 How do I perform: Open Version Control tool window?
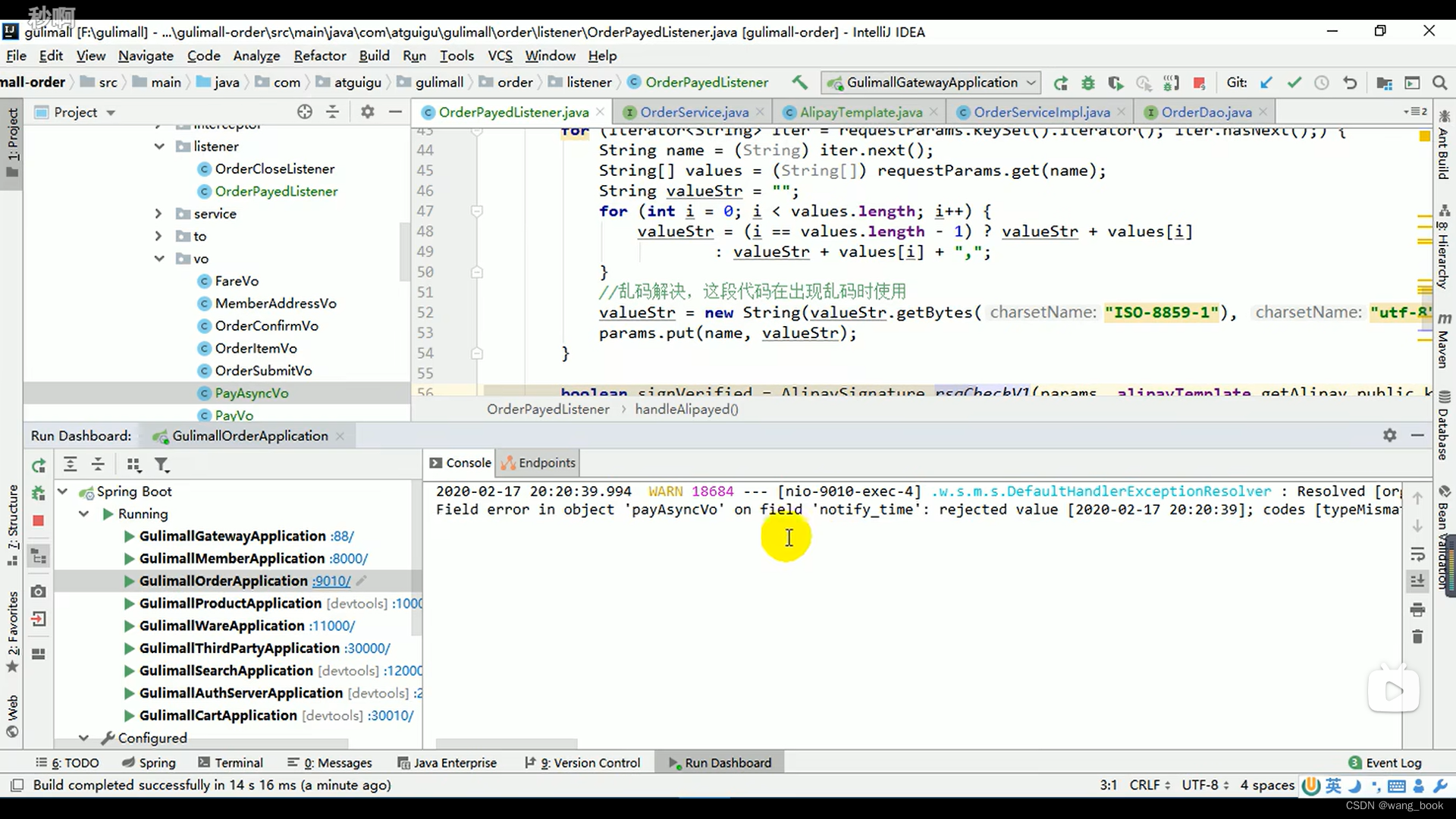click(x=582, y=763)
